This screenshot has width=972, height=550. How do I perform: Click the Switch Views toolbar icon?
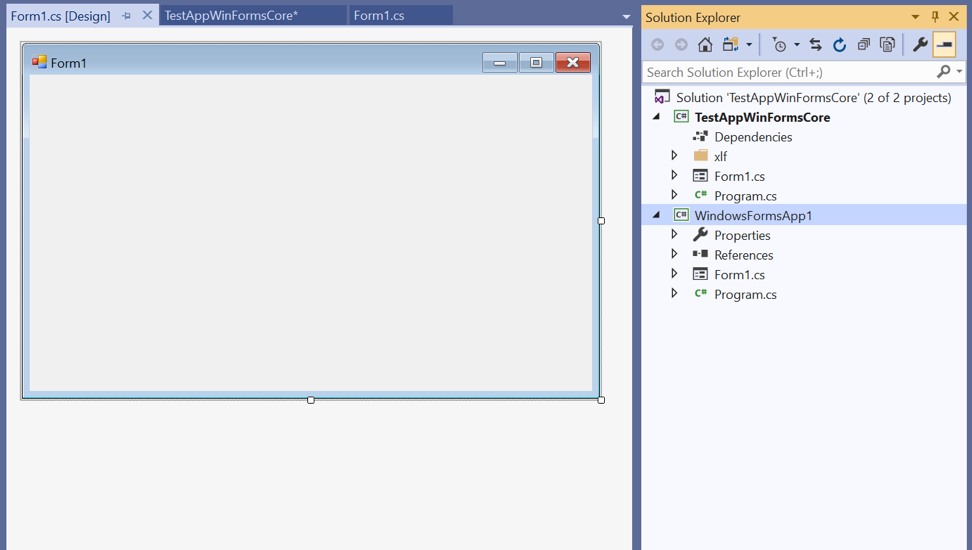[x=730, y=45]
